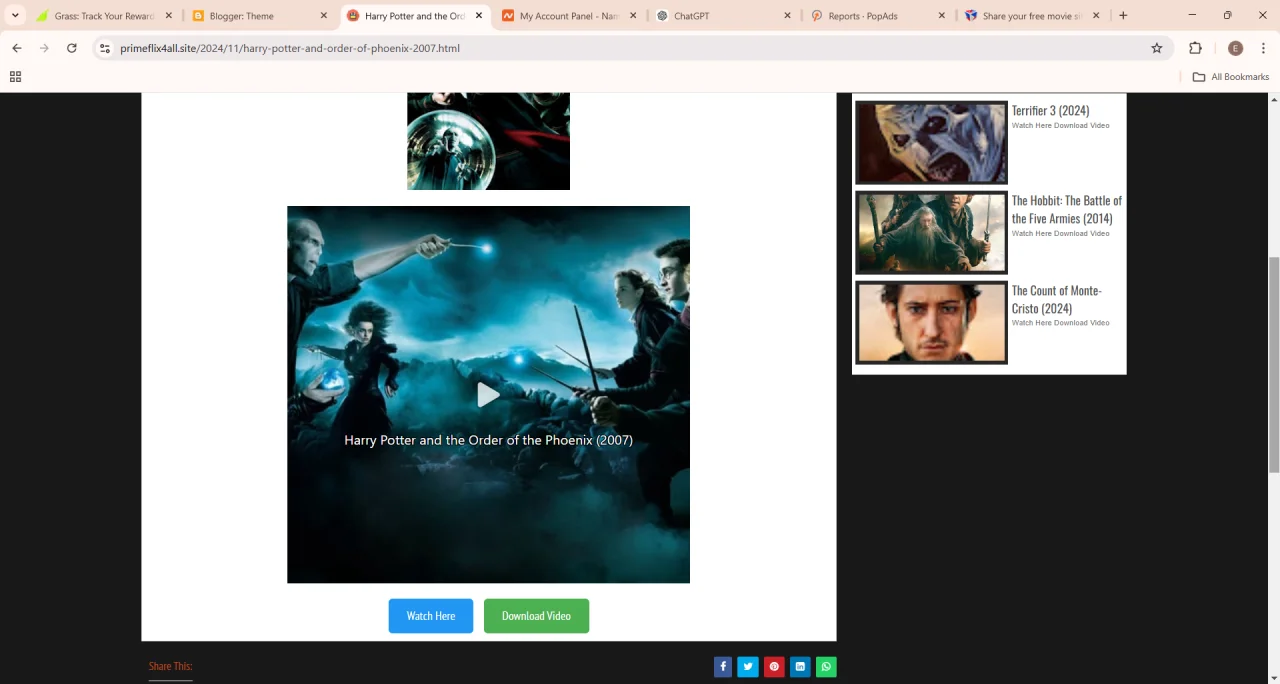Click the Share This: label
Screen dimensions: 1280x684
click(x=170, y=666)
